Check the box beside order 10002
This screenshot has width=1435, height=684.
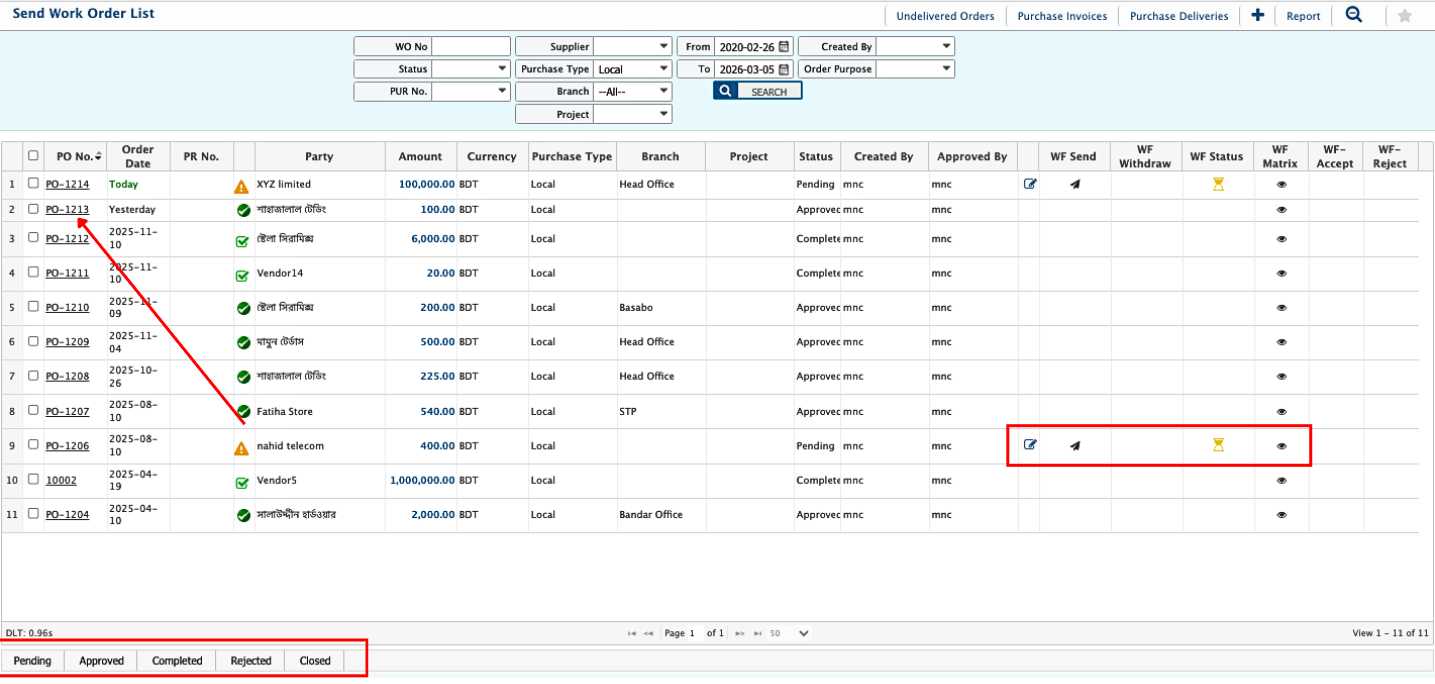(x=34, y=480)
